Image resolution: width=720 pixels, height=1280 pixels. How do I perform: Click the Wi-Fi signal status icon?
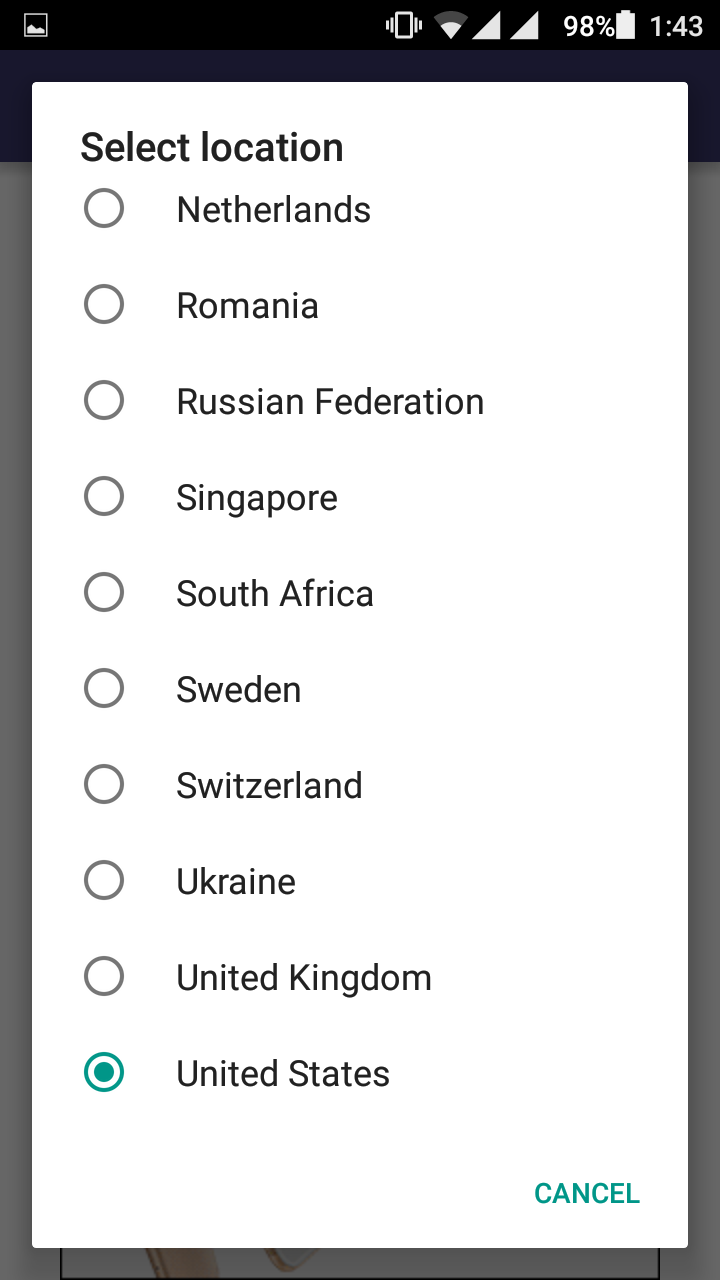[x=452, y=26]
